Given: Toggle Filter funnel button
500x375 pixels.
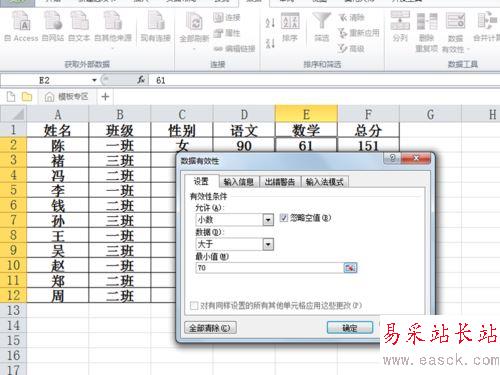Looking at the screenshot, I should [x=322, y=27].
